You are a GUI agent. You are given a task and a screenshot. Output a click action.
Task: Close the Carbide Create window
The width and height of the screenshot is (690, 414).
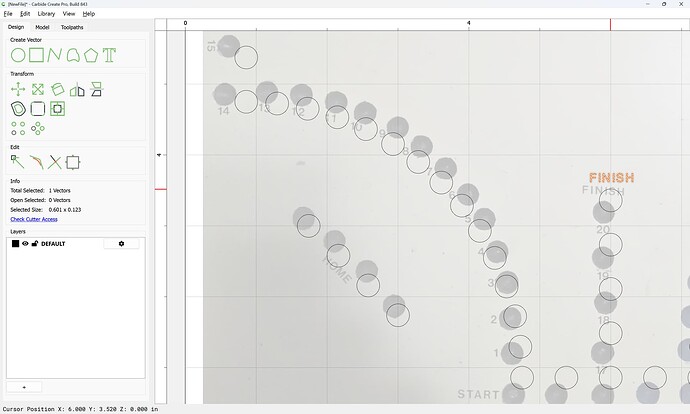click(x=681, y=4)
